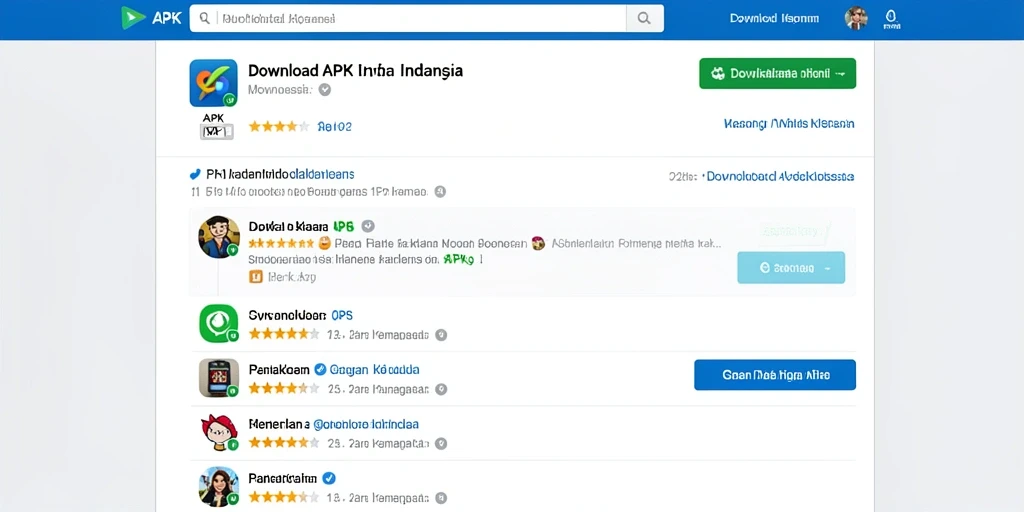This screenshot has height=512, width=1024.
Task: Open the blue link beside Menerlana
Action: [x=366, y=424]
